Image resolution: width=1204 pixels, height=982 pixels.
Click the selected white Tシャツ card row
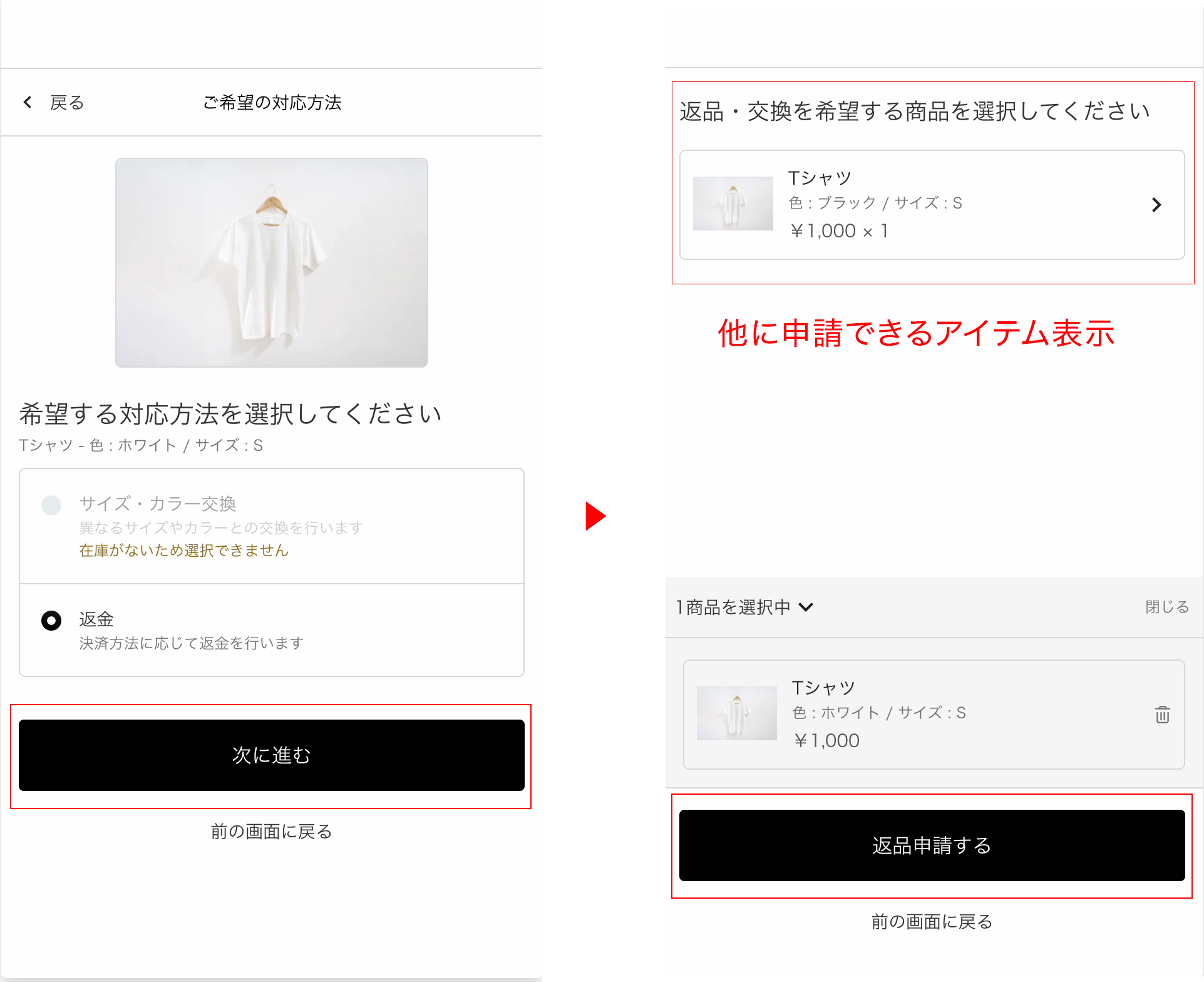click(x=933, y=715)
